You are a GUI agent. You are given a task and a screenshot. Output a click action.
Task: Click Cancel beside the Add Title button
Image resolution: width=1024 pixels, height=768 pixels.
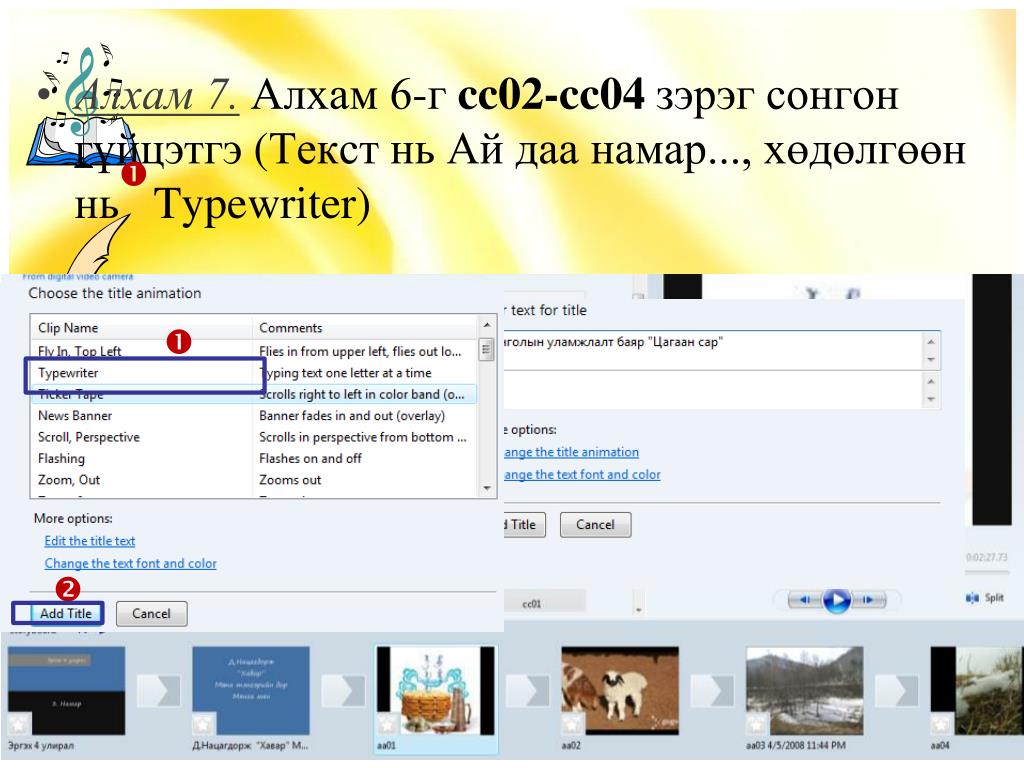[x=152, y=614]
